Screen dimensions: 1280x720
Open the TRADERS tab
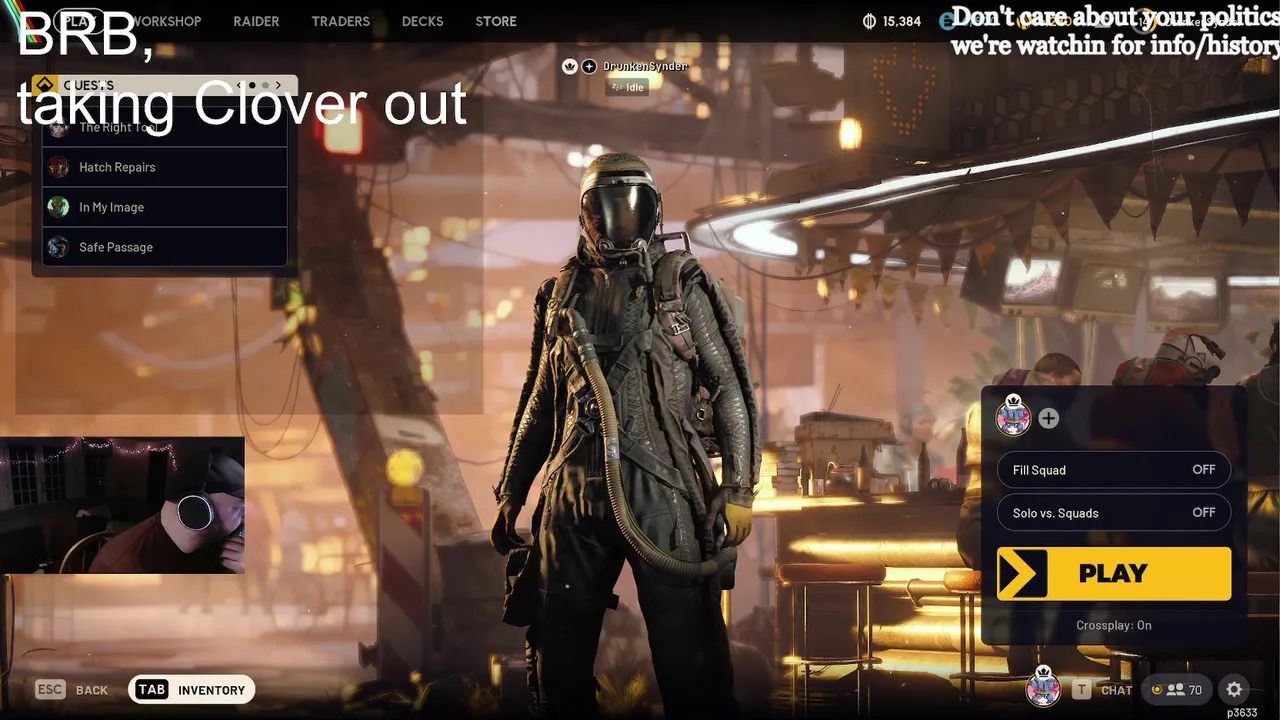point(340,21)
